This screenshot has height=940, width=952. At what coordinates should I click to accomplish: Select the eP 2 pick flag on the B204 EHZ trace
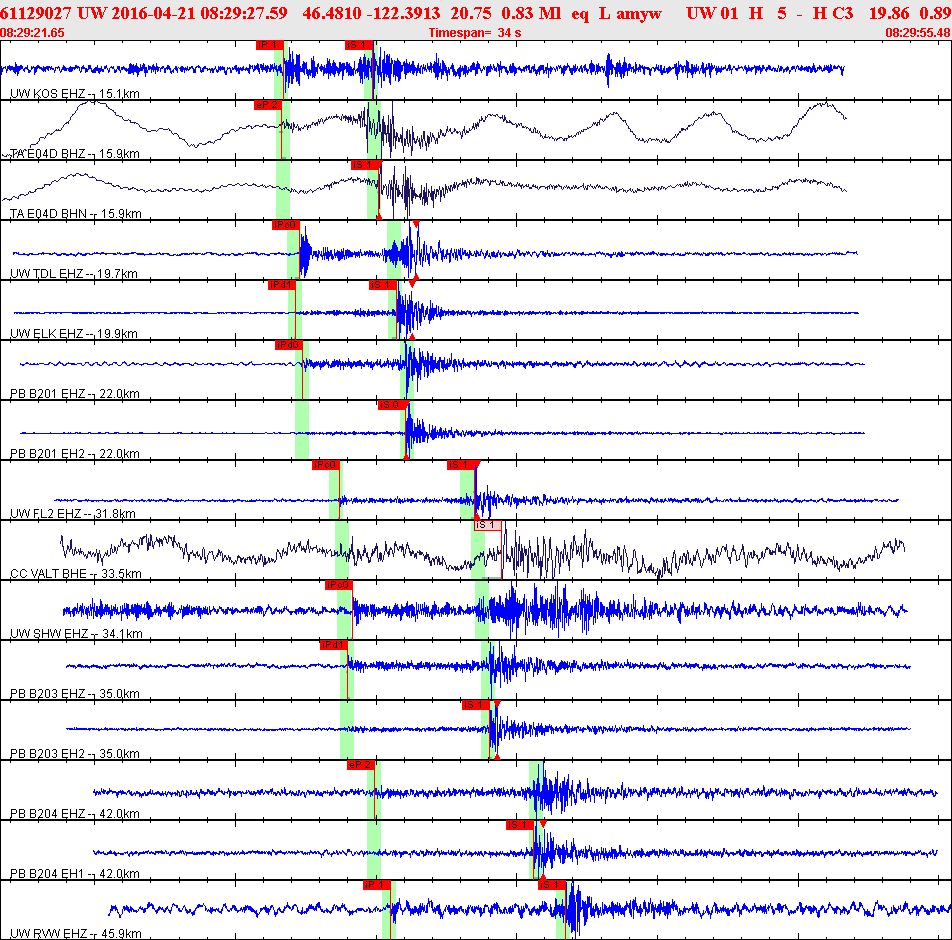click(361, 765)
